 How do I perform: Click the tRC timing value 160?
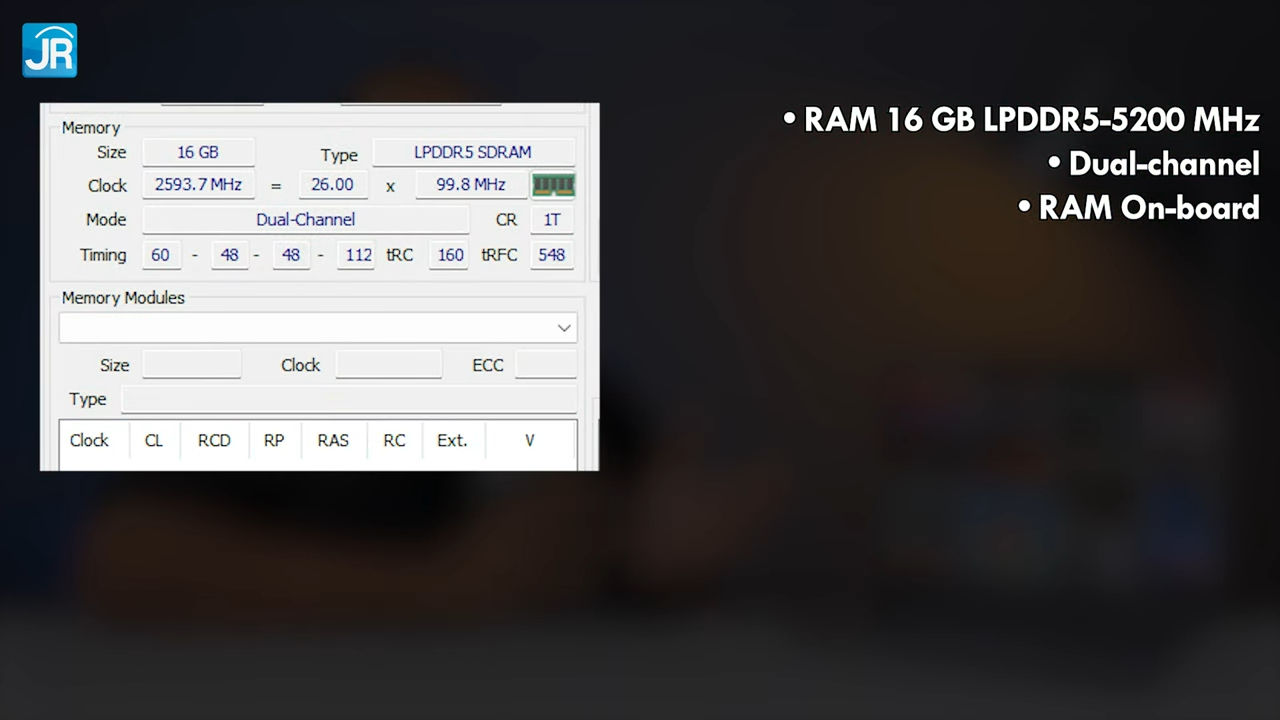click(x=449, y=255)
